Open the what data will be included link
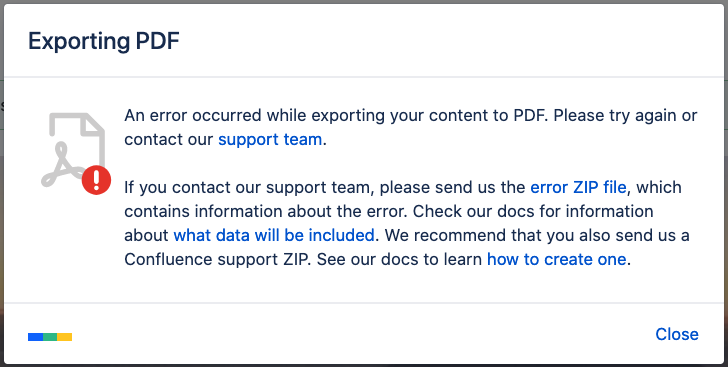This screenshot has height=367, width=728. (274, 236)
